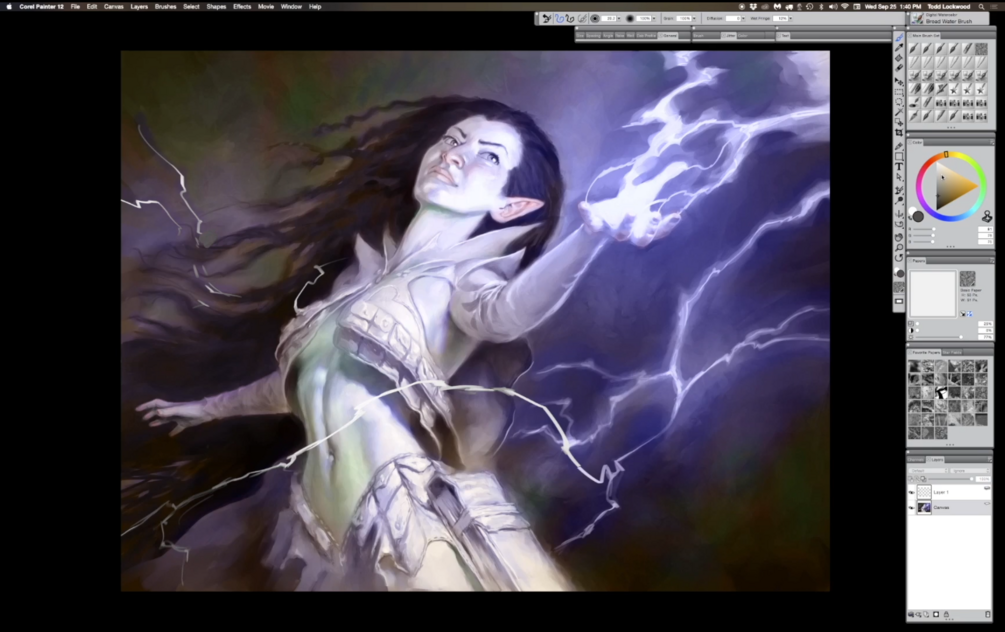Image resolution: width=1005 pixels, height=632 pixels.
Task: Open the layer composite depth dropdown
Action: tap(970, 470)
